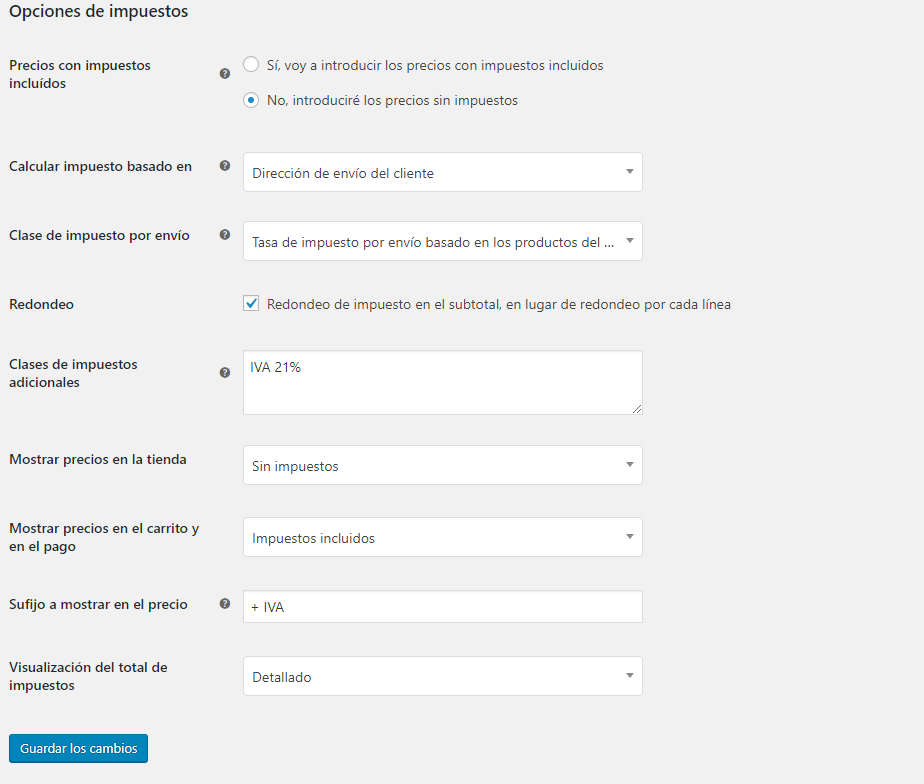Click Guardar los cambios button

tap(78, 749)
